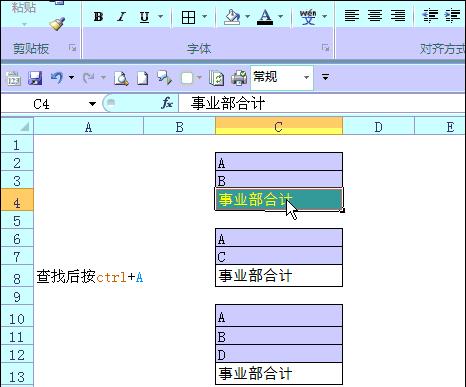Screen dimensions: 466x387
Task: Expand the Name Box dropdown arrow
Action: click(92, 104)
